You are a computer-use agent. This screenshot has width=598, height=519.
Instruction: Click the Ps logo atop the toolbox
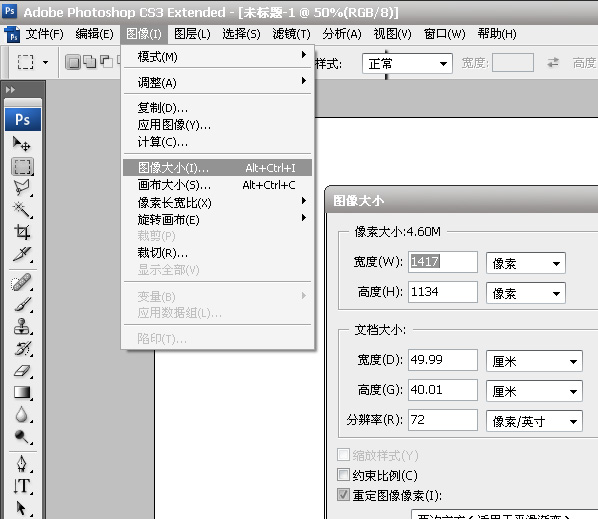tap(23, 119)
